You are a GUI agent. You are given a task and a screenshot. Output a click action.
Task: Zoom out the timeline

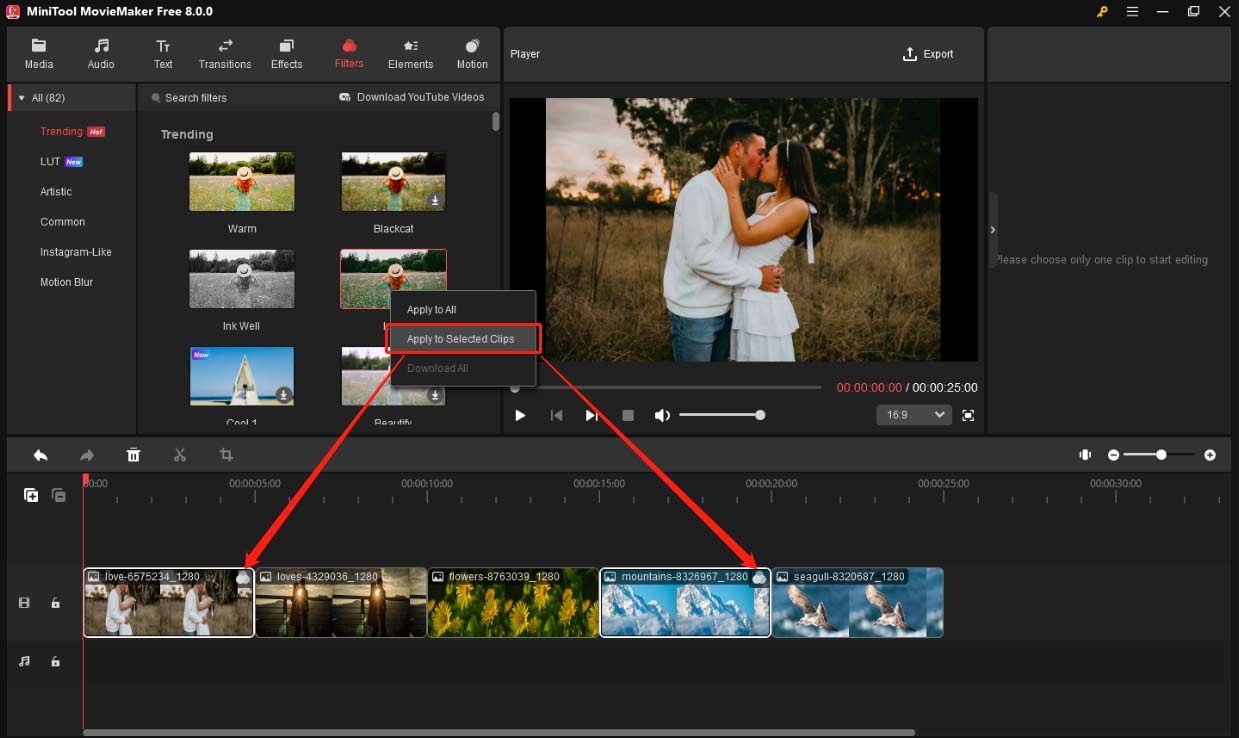click(1114, 455)
